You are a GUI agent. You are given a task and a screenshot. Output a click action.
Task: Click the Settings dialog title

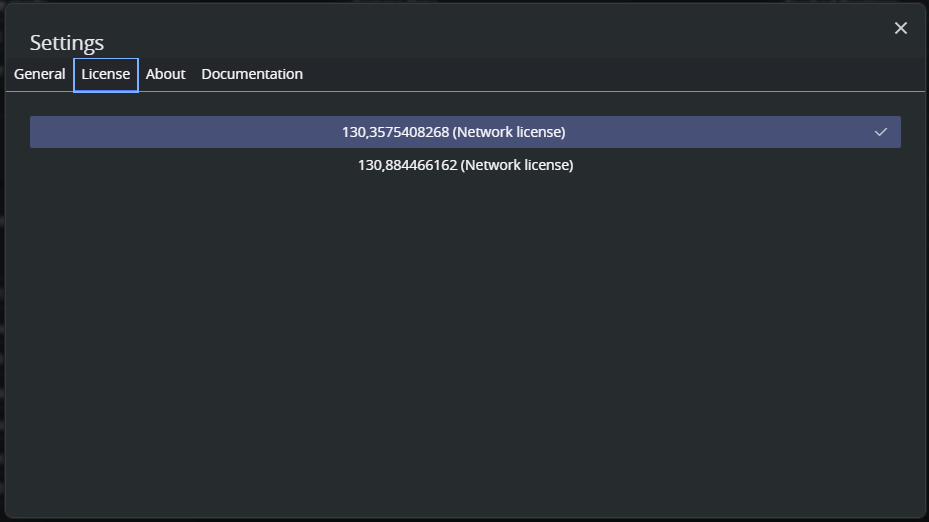click(67, 42)
